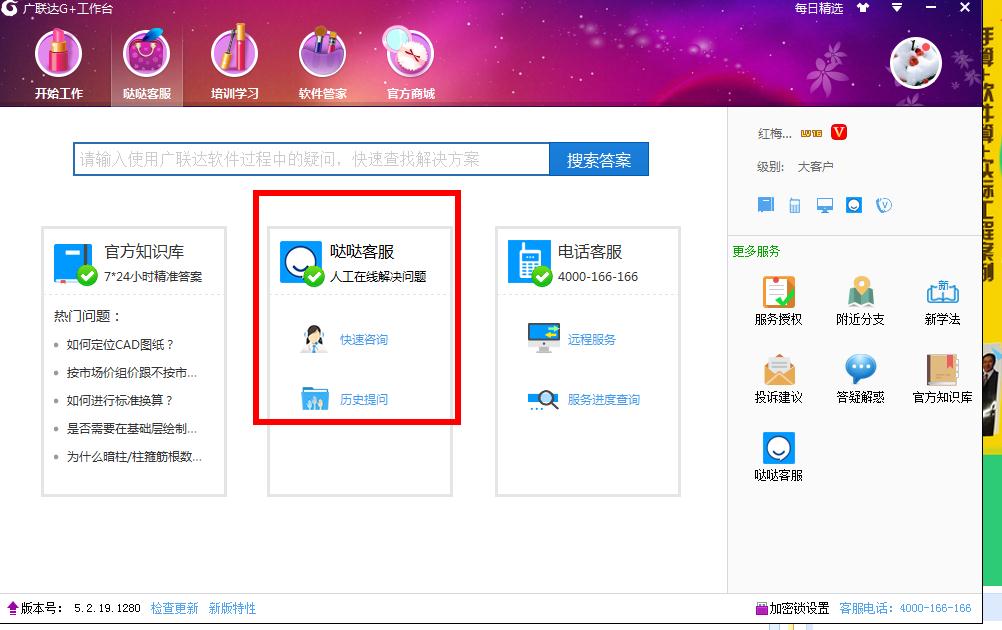This screenshot has width=1002, height=630.
Task: Open 官方知识库 in 更多服务 panel
Action: (x=942, y=379)
